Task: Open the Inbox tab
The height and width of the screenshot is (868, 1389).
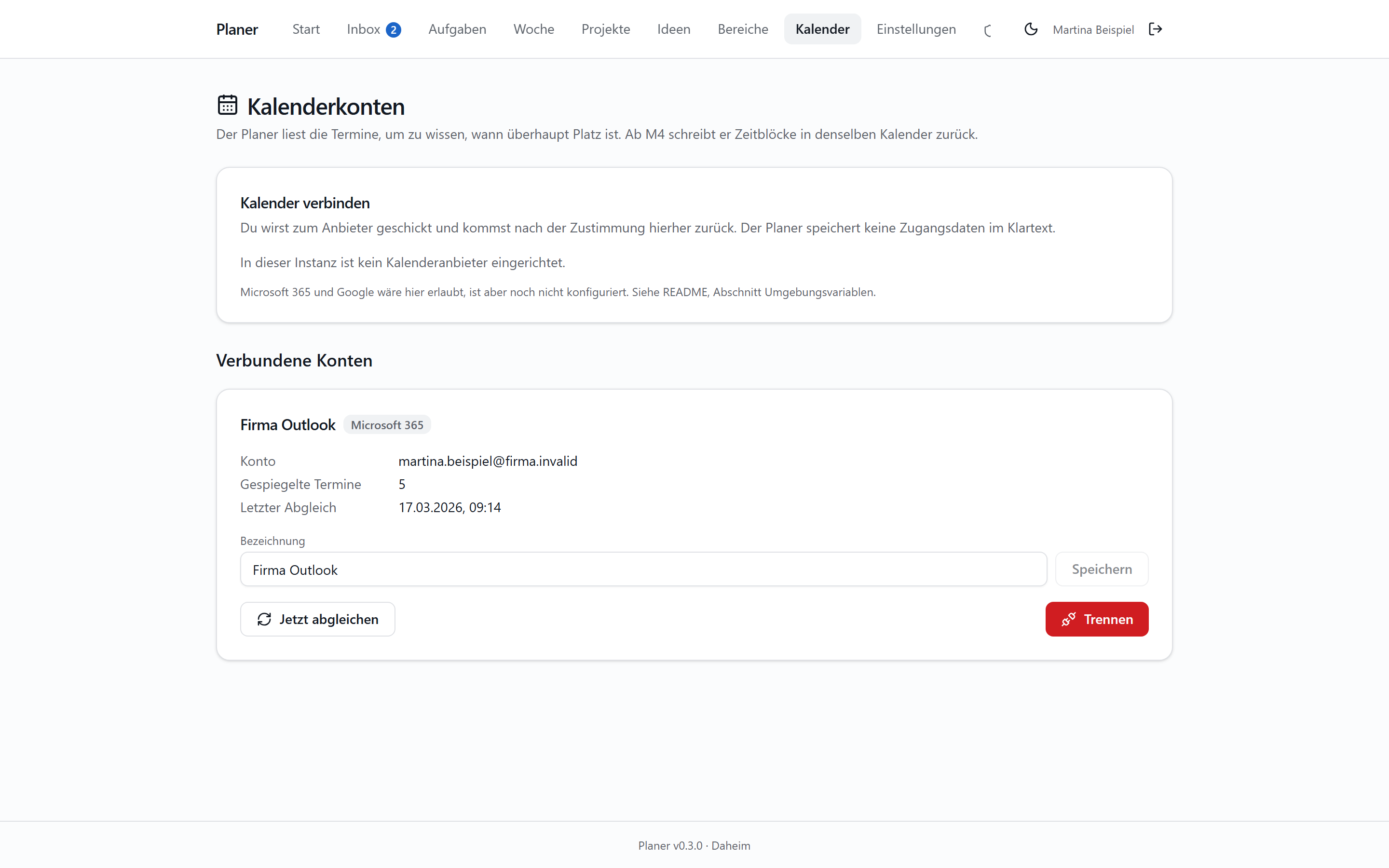Action: (374, 29)
